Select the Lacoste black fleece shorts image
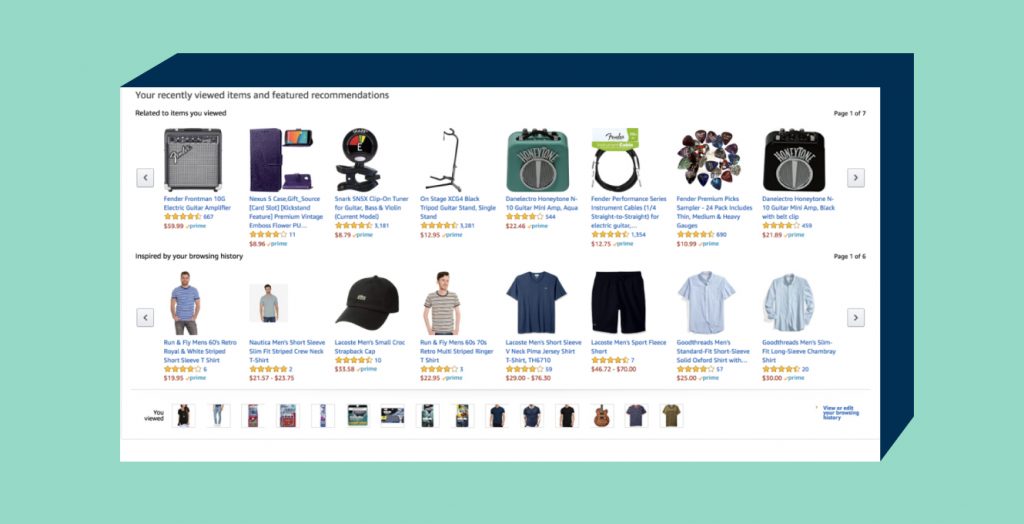This screenshot has height=524, width=1024. pos(618,303)
